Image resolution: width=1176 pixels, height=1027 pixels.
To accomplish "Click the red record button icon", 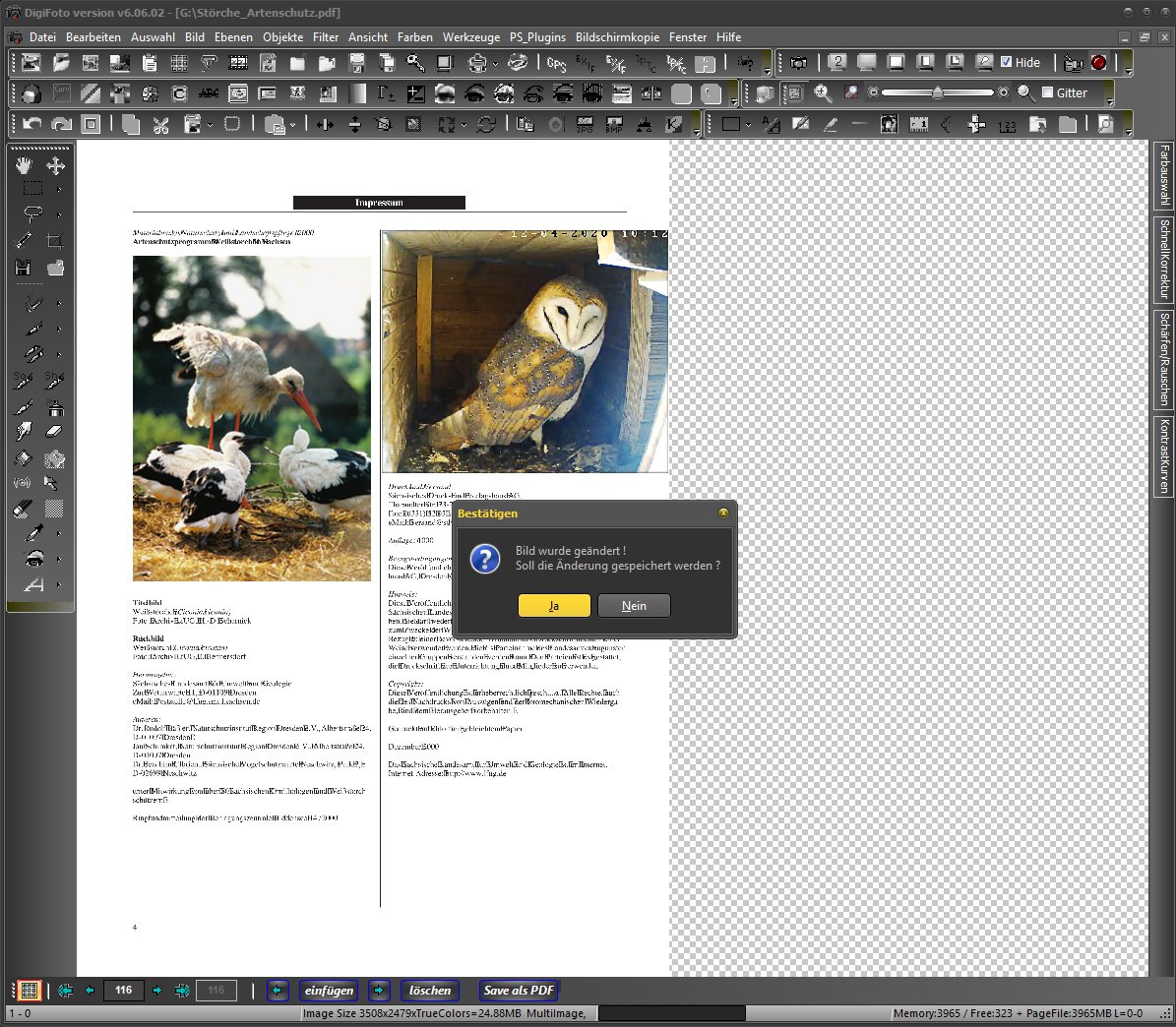I will 1099,63.
